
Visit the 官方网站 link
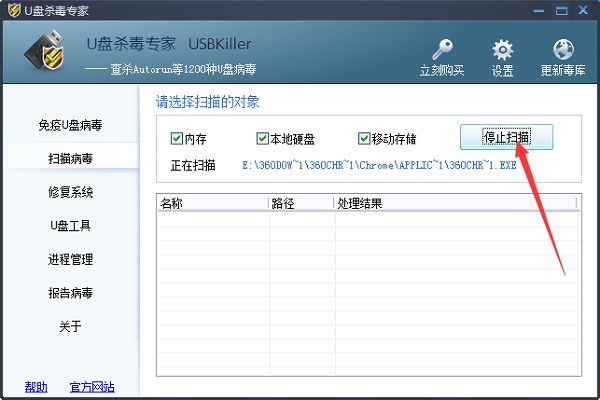tap(92, 386)
